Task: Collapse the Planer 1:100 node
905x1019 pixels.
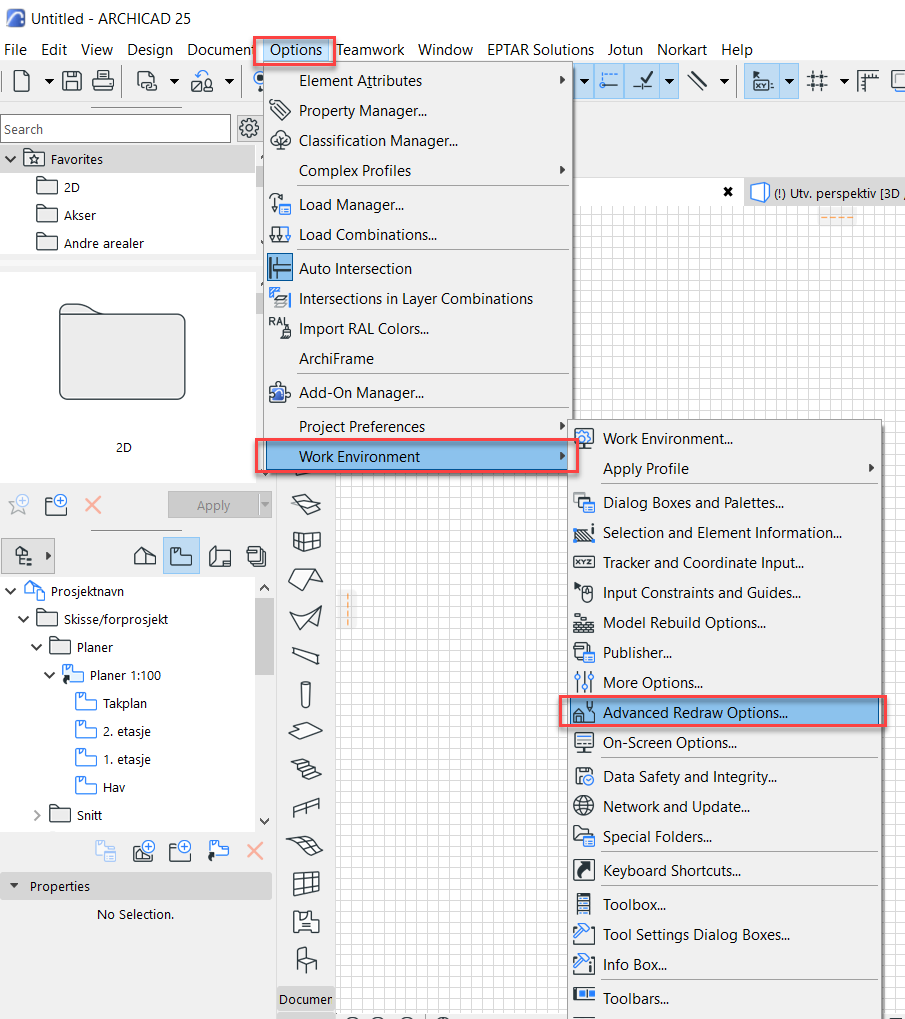Action: coord(49,675)
